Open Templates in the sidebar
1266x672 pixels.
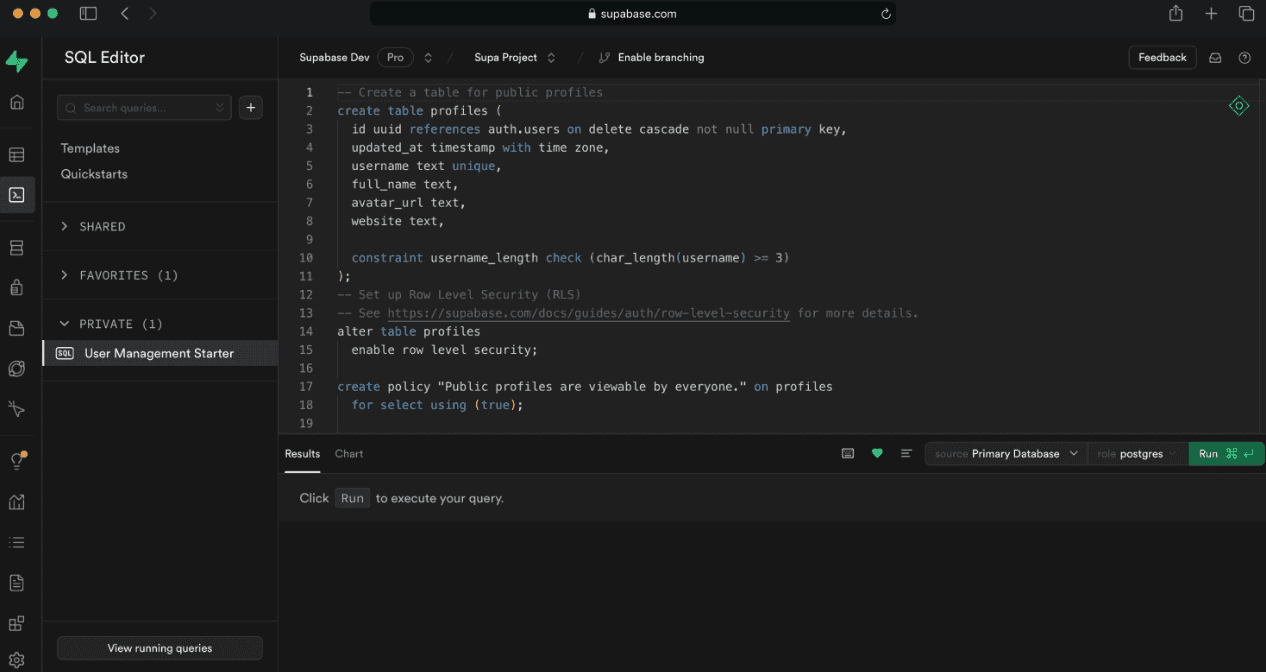point(90,147)
